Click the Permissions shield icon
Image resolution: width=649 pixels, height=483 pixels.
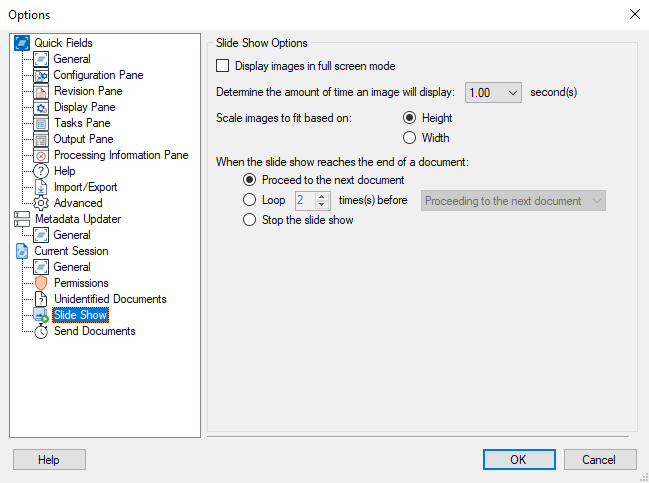click(x=41, y=284)
